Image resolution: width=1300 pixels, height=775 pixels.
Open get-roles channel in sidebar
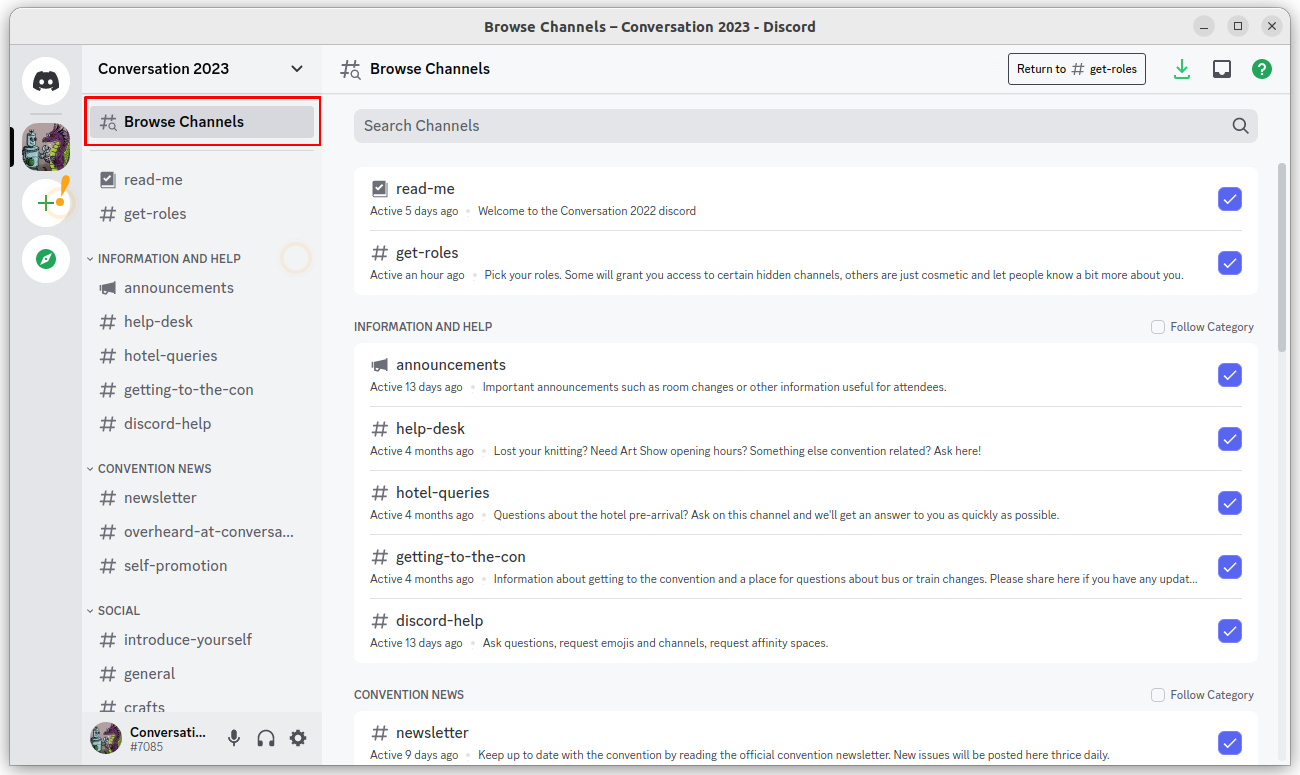coord(202,214)
